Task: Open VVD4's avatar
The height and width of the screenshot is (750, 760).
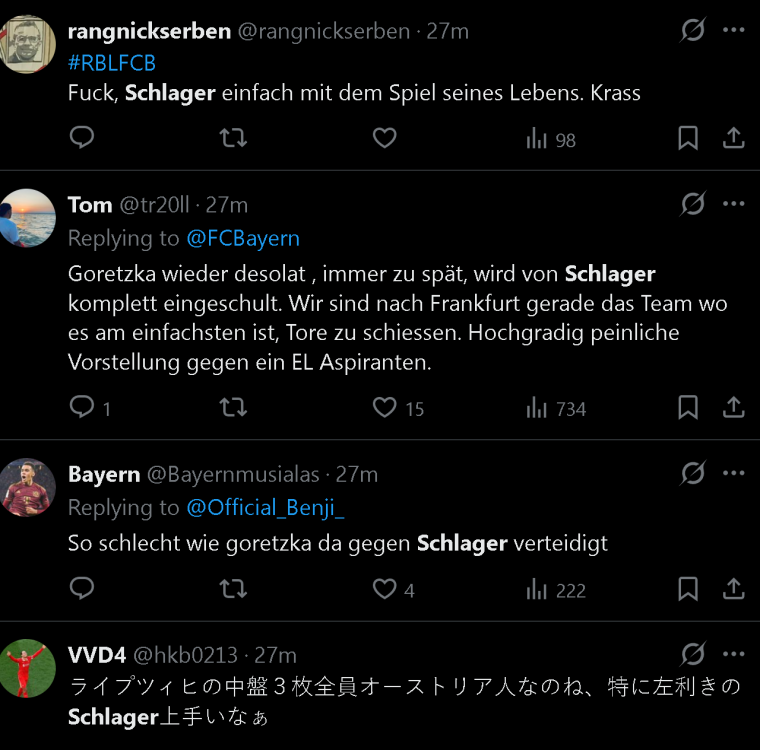Action: [x=27, y=668]
